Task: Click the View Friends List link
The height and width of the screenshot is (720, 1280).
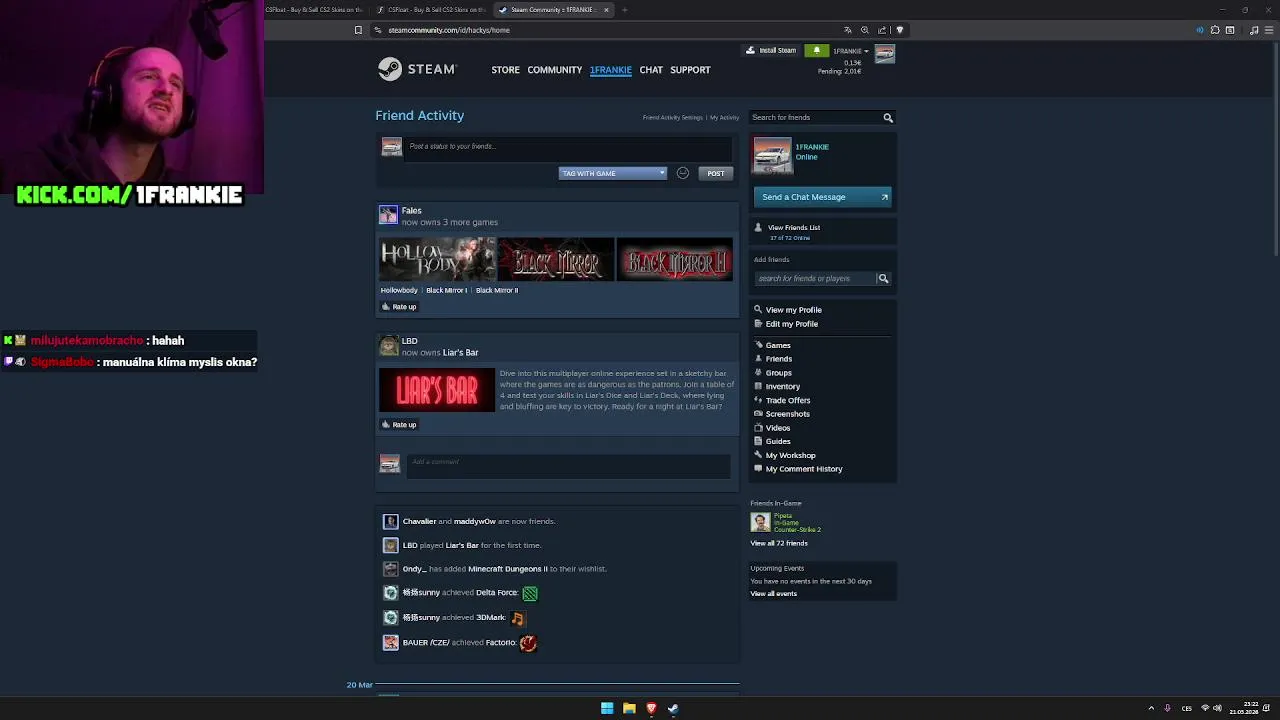Action: [x=793, y=227]
